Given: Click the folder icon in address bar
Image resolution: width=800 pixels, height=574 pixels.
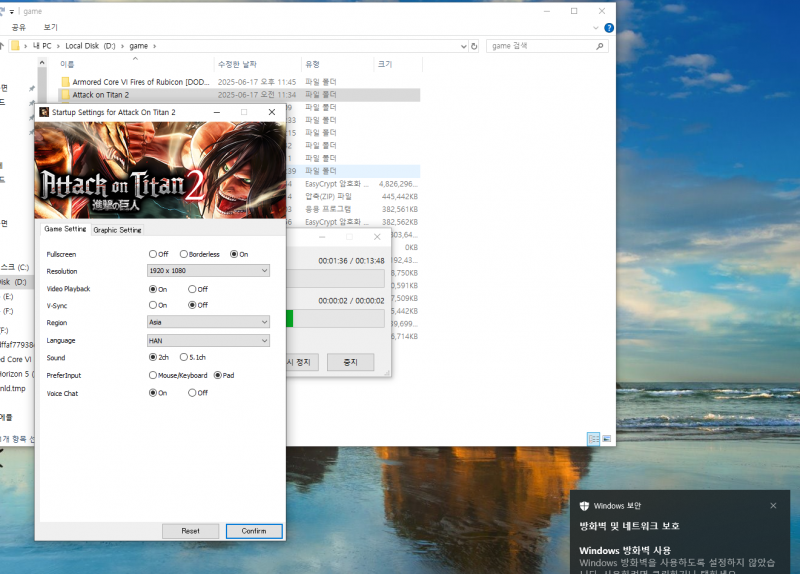Looking at the screenshot, I should coord(15,46).
